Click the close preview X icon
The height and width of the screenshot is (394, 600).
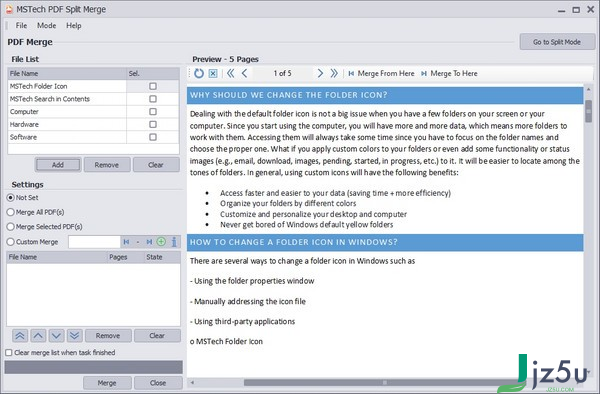213,73
